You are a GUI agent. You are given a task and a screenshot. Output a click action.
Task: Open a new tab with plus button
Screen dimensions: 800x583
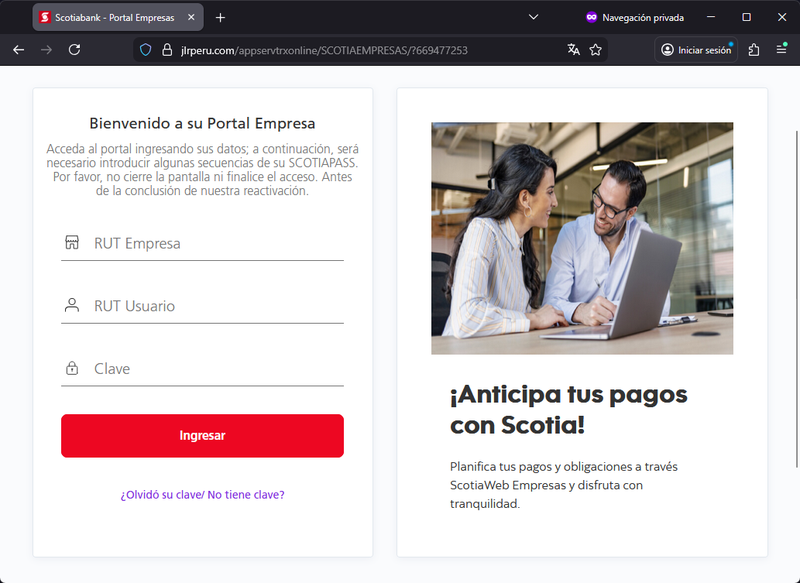click(x=220, y=17)
